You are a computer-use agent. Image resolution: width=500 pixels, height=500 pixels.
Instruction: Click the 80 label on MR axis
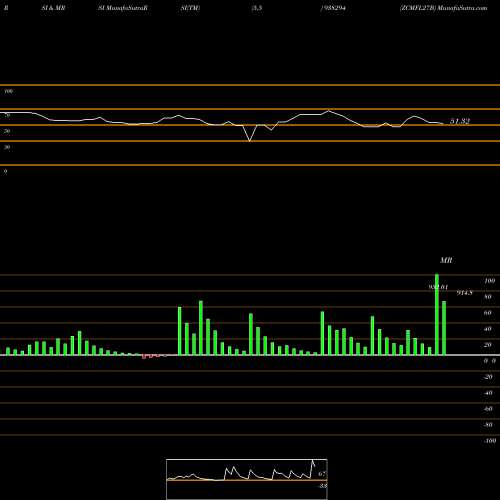pos(488,297)
